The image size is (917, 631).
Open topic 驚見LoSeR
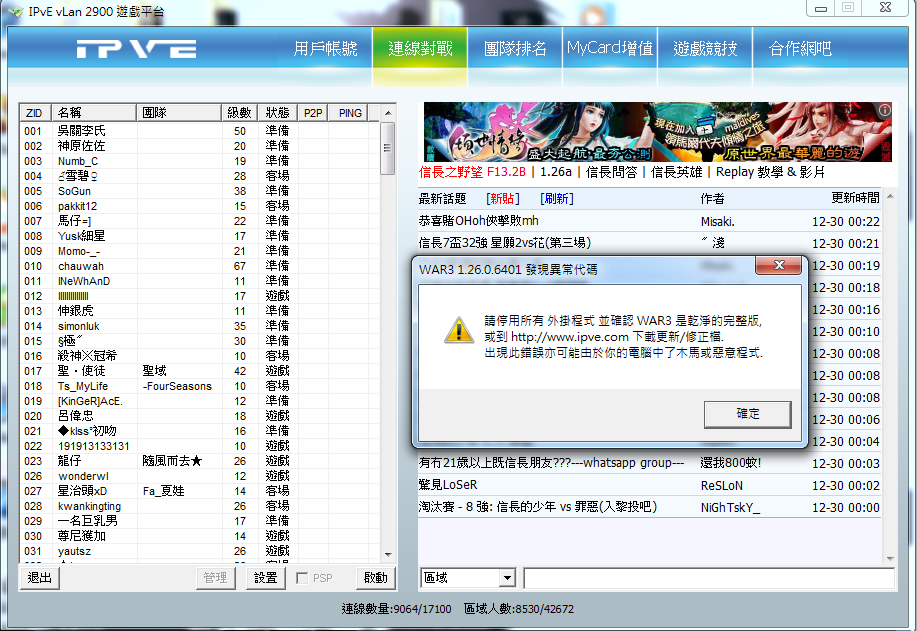[x=448, y=485]
